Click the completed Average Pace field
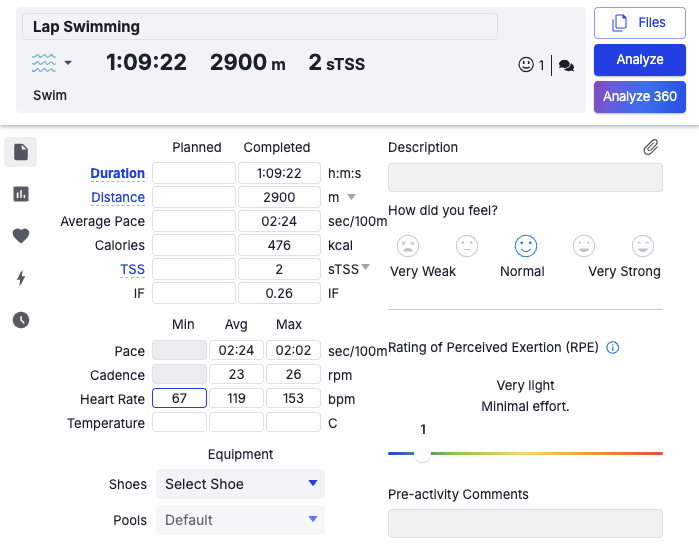This screenshot has height=547, width=699. [280, 221]
